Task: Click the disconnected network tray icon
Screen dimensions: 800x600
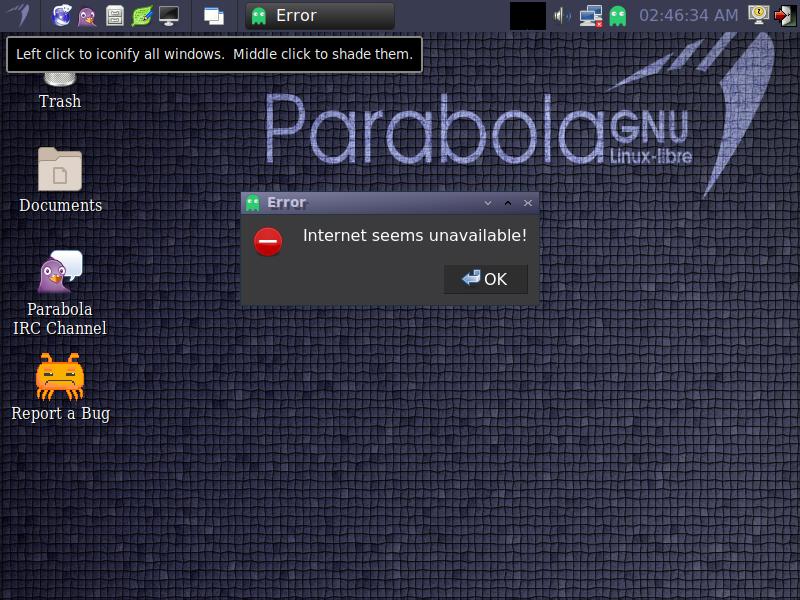Action: pyautogui.click(x=591, y=16)
